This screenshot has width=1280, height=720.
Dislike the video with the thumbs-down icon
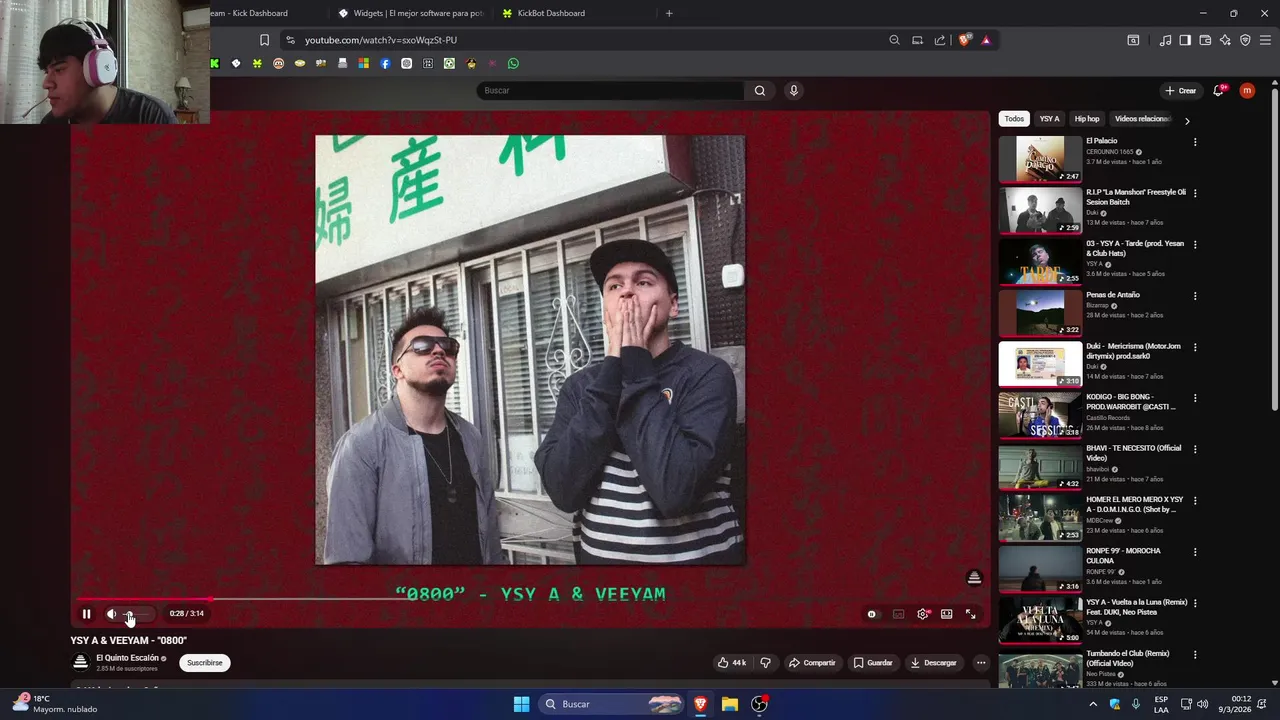click(765, 663)
